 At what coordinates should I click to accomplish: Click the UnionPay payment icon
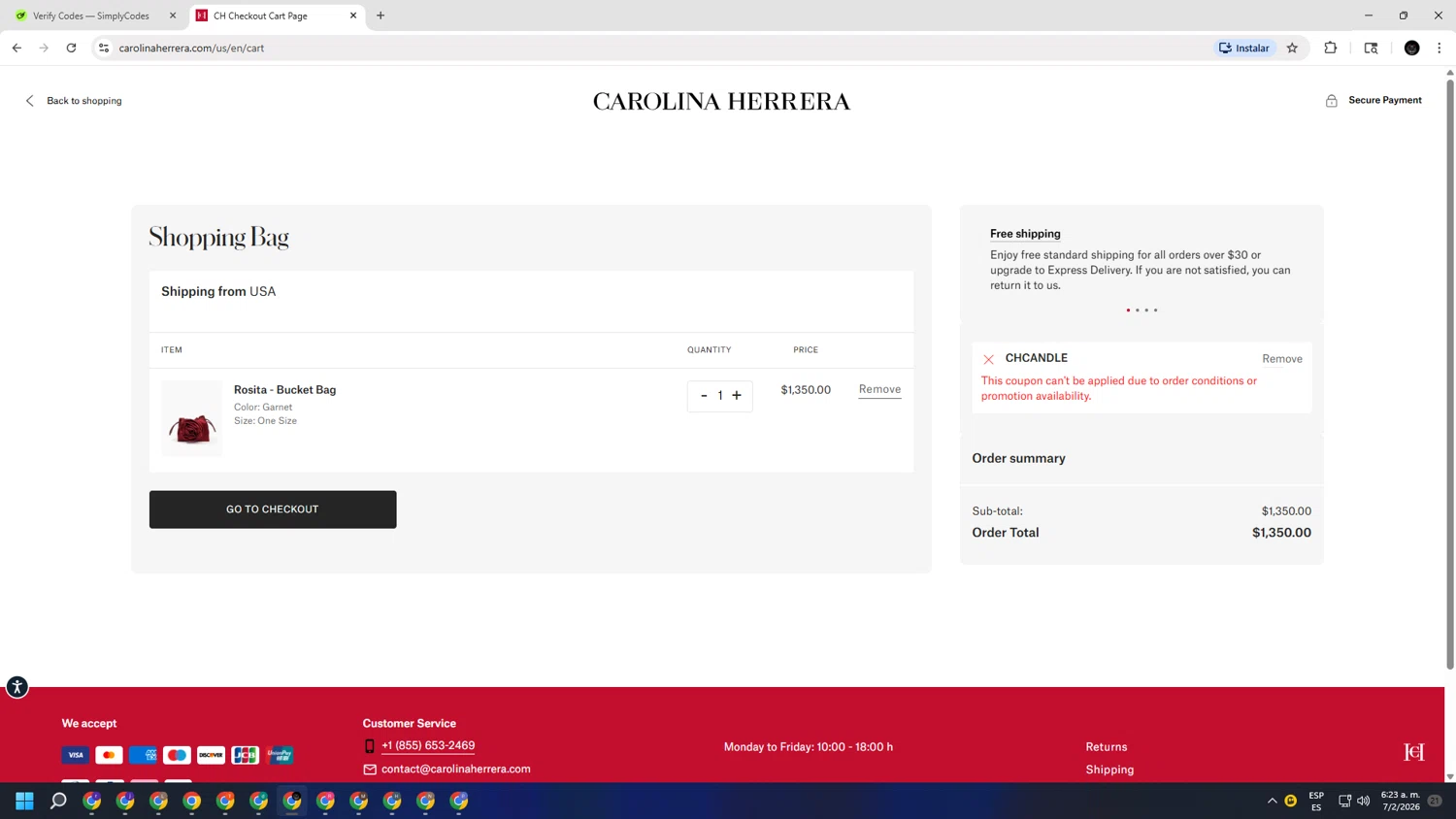point(280,755)
